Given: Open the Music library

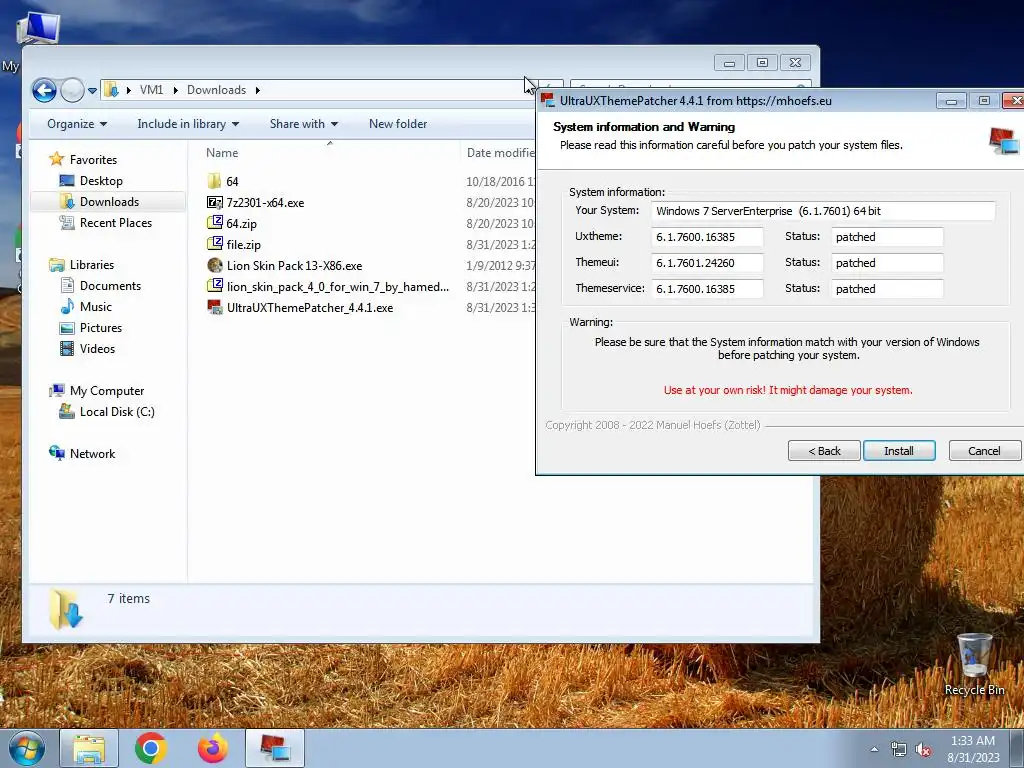Looking at the screenshot, I should (x=95, y=306).
